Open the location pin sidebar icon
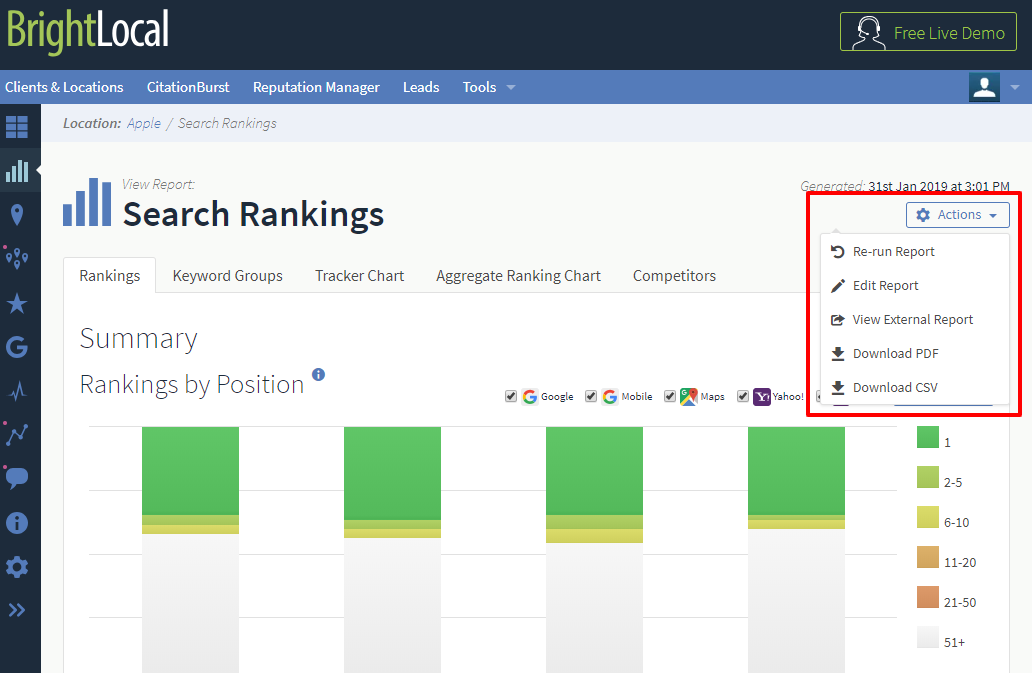 (x=17, y=214)
